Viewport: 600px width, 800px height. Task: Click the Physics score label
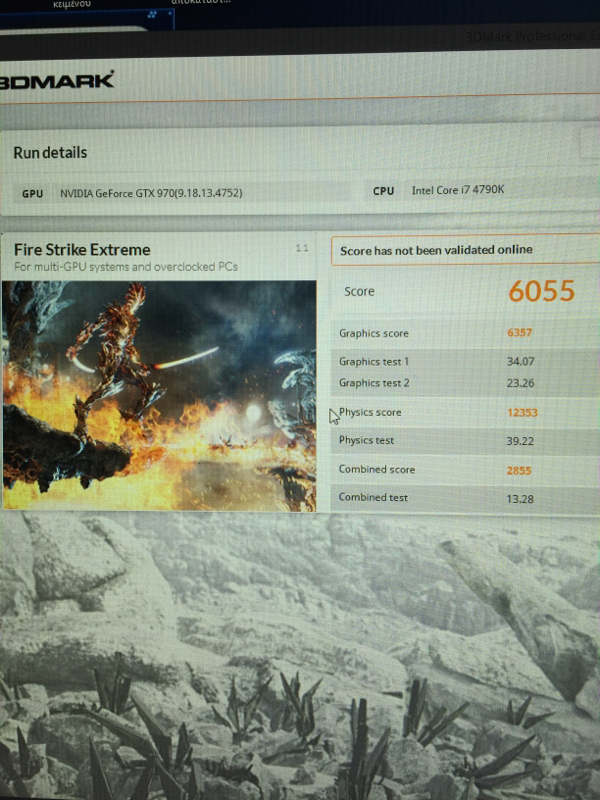pos(370,412)
